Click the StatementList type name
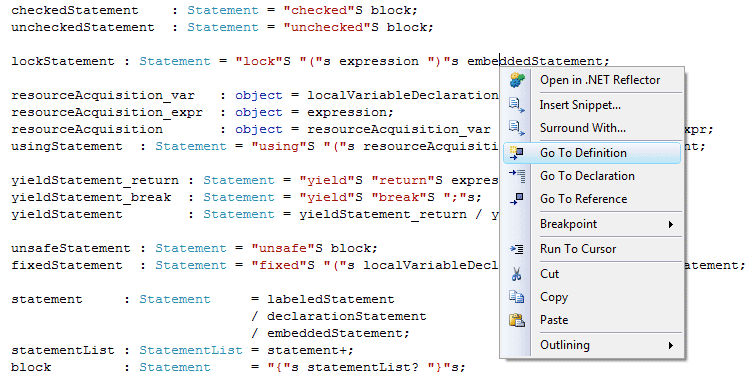The image size is (753, 380). click(x=191, y=350)
